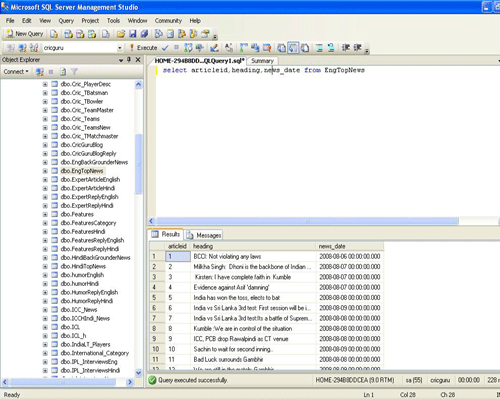The width and height of the screenshot is (500, 400).
Task: Open the Query menu
Action: pos(66,21)
